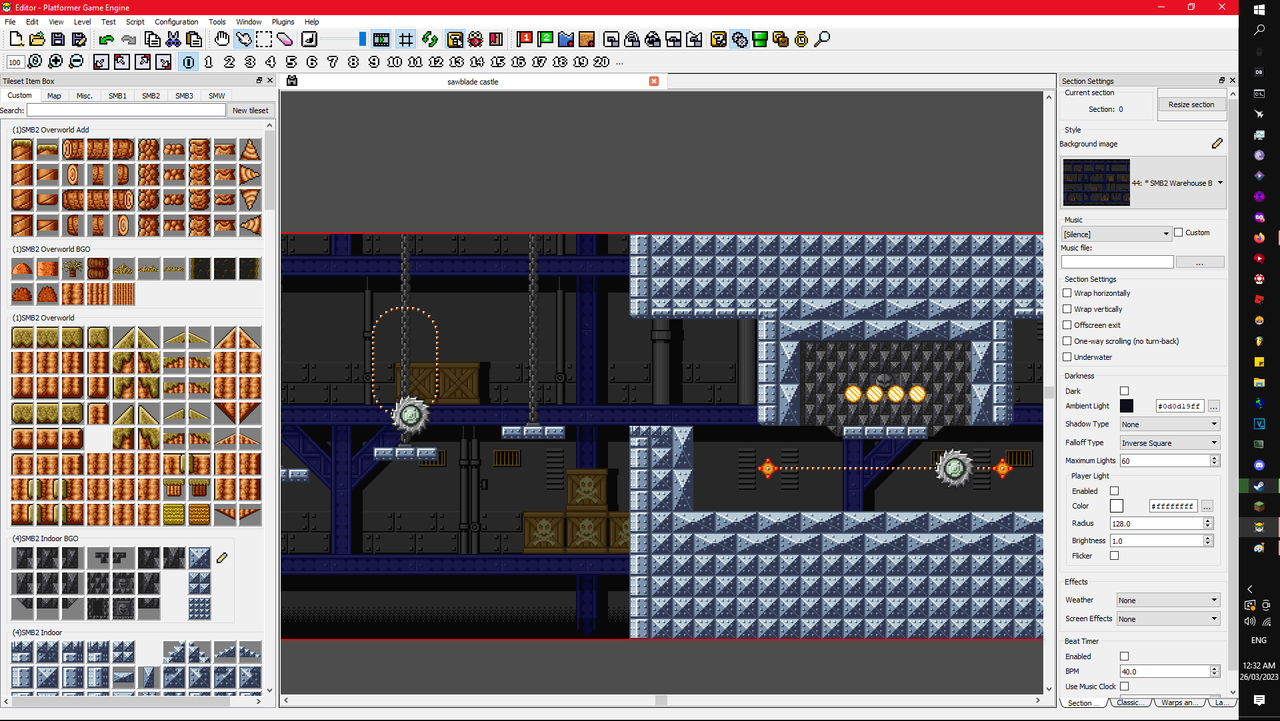Enable Wrap horizontally for the section
1280x721 pixels.
coord(1067,293)
